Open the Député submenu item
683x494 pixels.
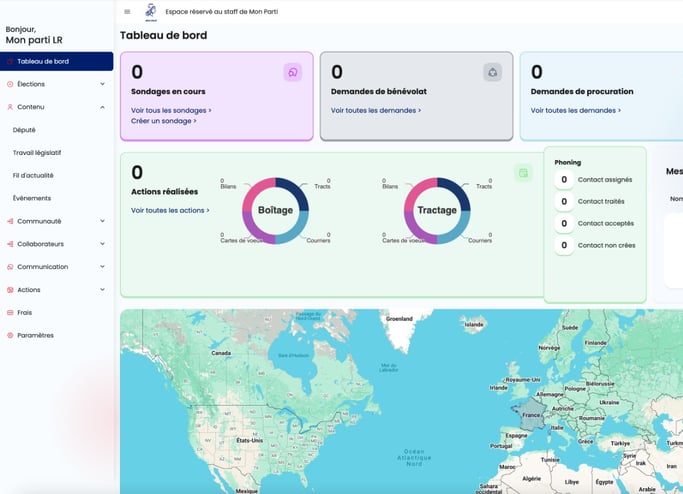pyautogui.click(x=24, y=130)
